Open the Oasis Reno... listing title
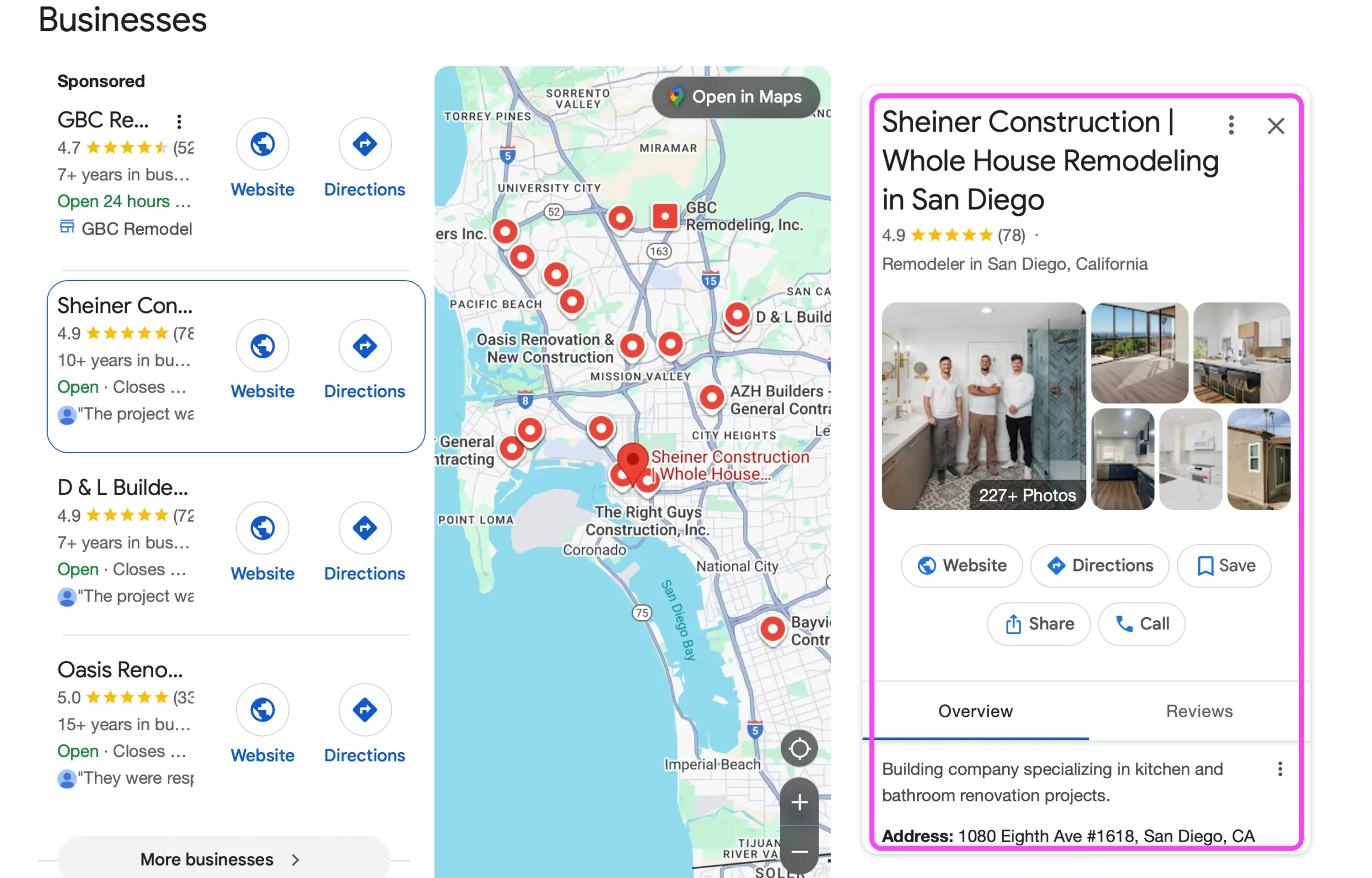Screen dimensions: 1372x878 121,670
